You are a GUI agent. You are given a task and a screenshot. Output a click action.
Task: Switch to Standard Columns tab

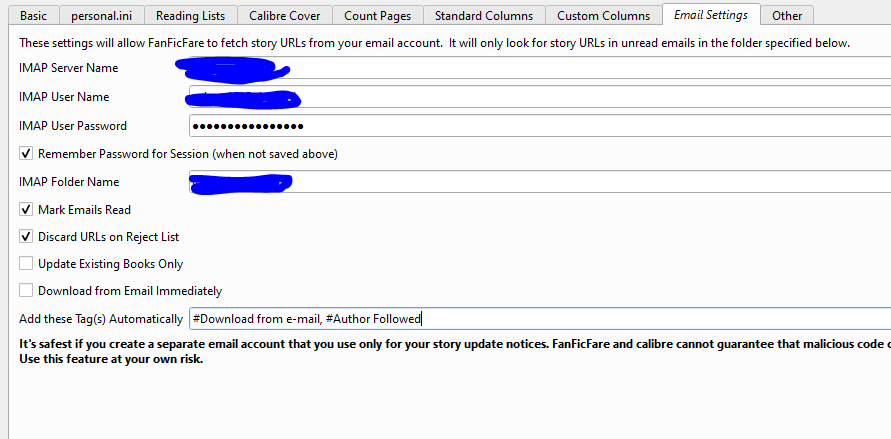click(x=484, y=15)
